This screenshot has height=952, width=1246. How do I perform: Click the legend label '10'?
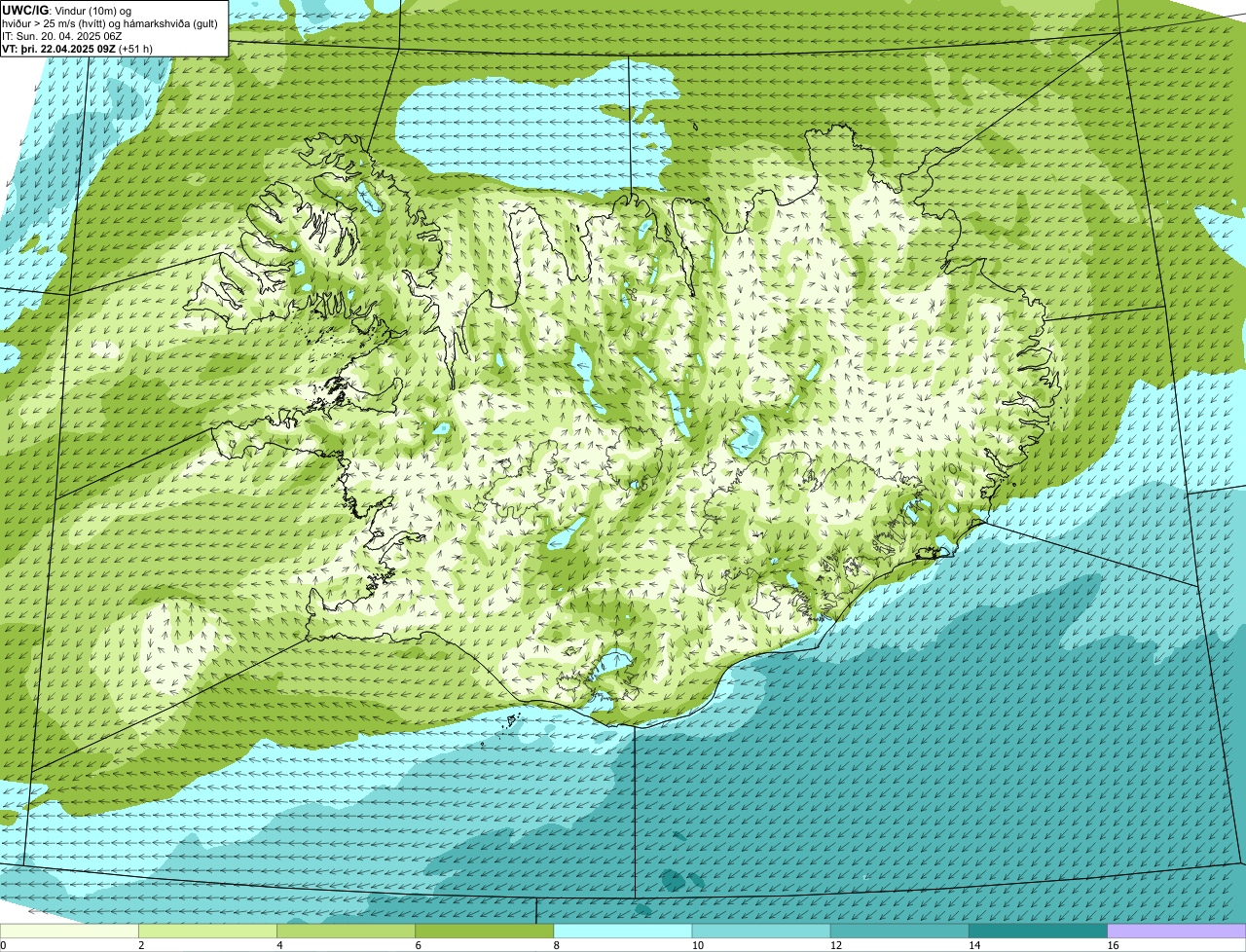(696, 945)
